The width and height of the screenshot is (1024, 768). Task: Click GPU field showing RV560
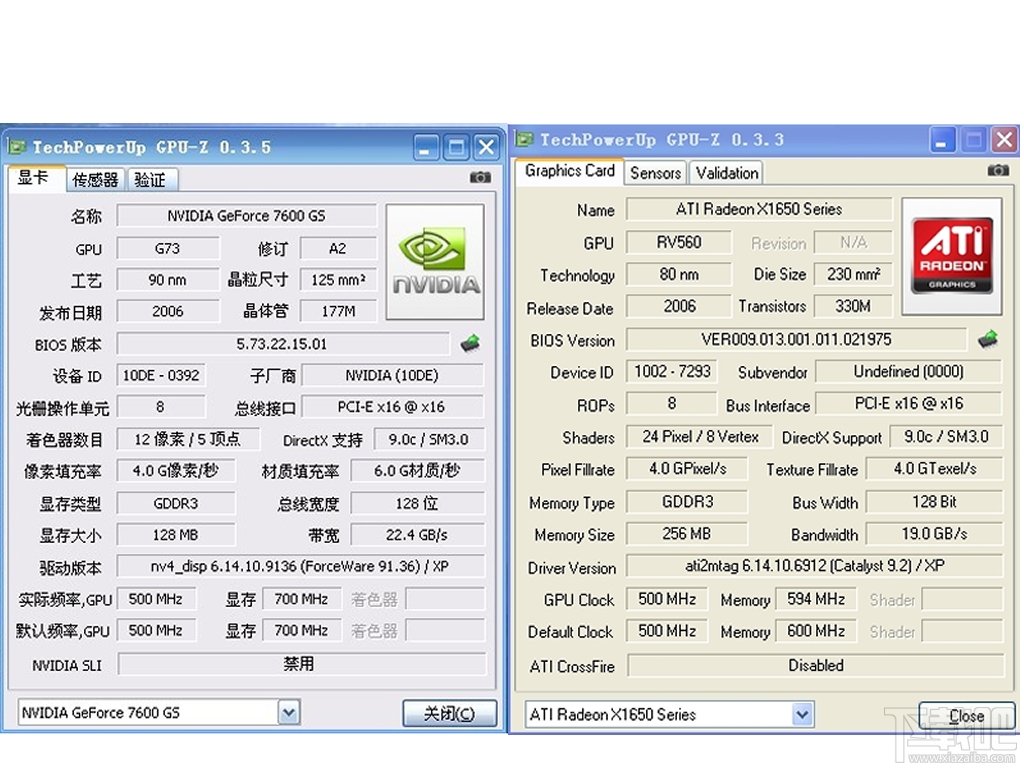coord(679,242)
